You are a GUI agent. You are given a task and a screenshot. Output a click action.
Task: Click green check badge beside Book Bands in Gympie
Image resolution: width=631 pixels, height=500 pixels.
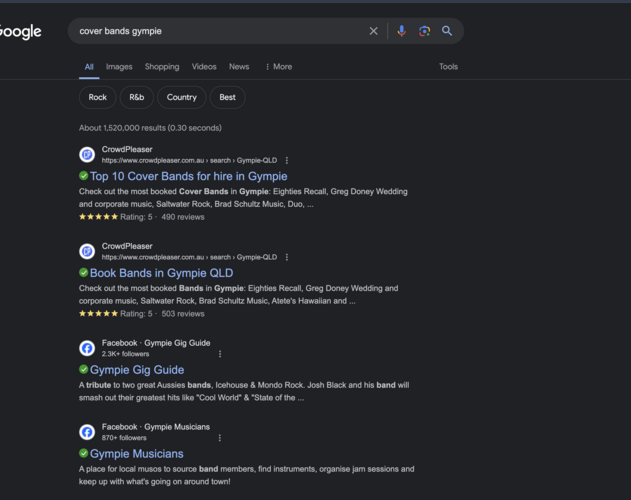[x=84, y=273]
